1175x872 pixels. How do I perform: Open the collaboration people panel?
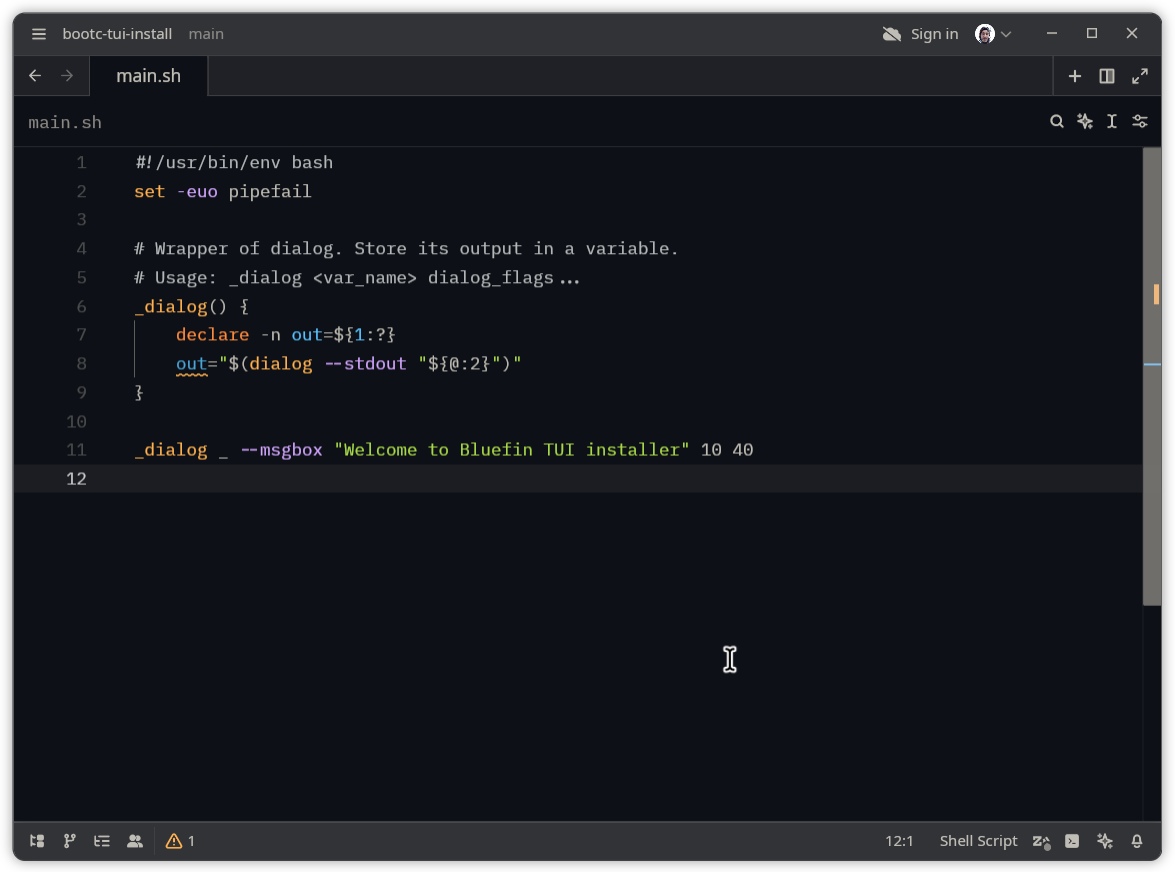pos(135,841)
